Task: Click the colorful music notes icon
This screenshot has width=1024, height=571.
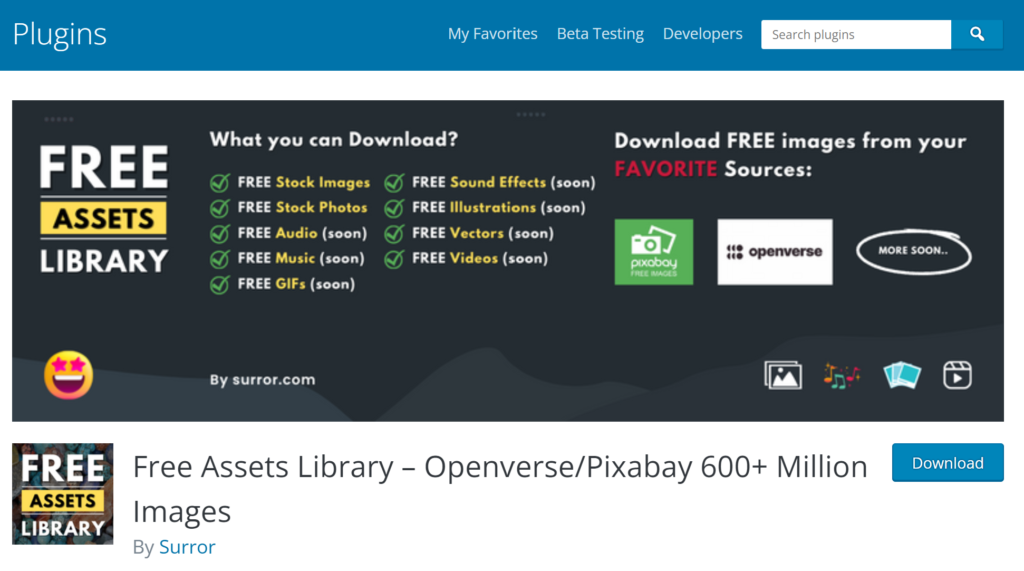Action: 841,375
